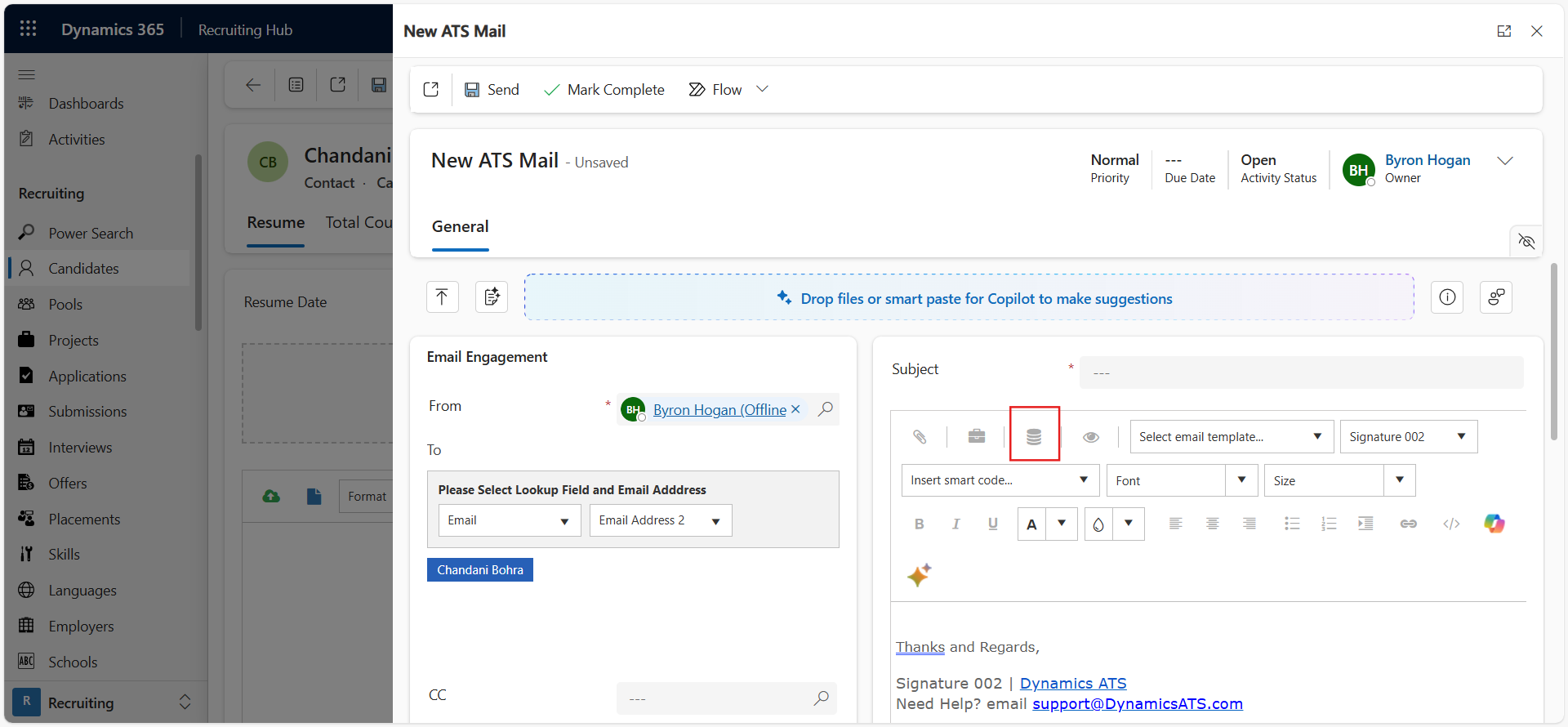
Task: Center align text
Action: pyautogui.click(x=1213, y=524)
